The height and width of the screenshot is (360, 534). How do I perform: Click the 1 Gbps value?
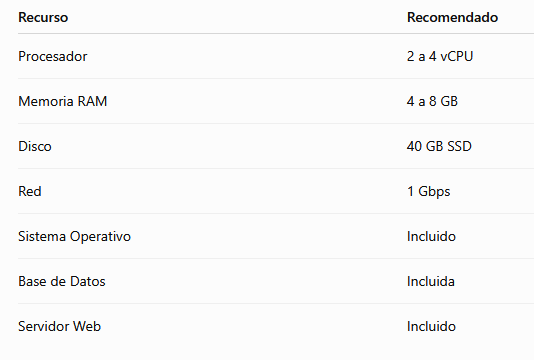pos(428,191)
